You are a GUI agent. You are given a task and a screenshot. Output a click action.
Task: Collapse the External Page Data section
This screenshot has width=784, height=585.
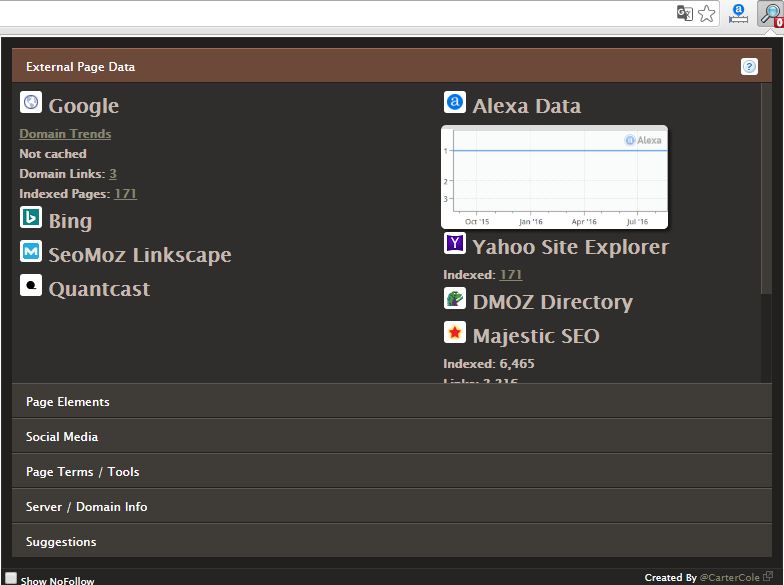392,66
